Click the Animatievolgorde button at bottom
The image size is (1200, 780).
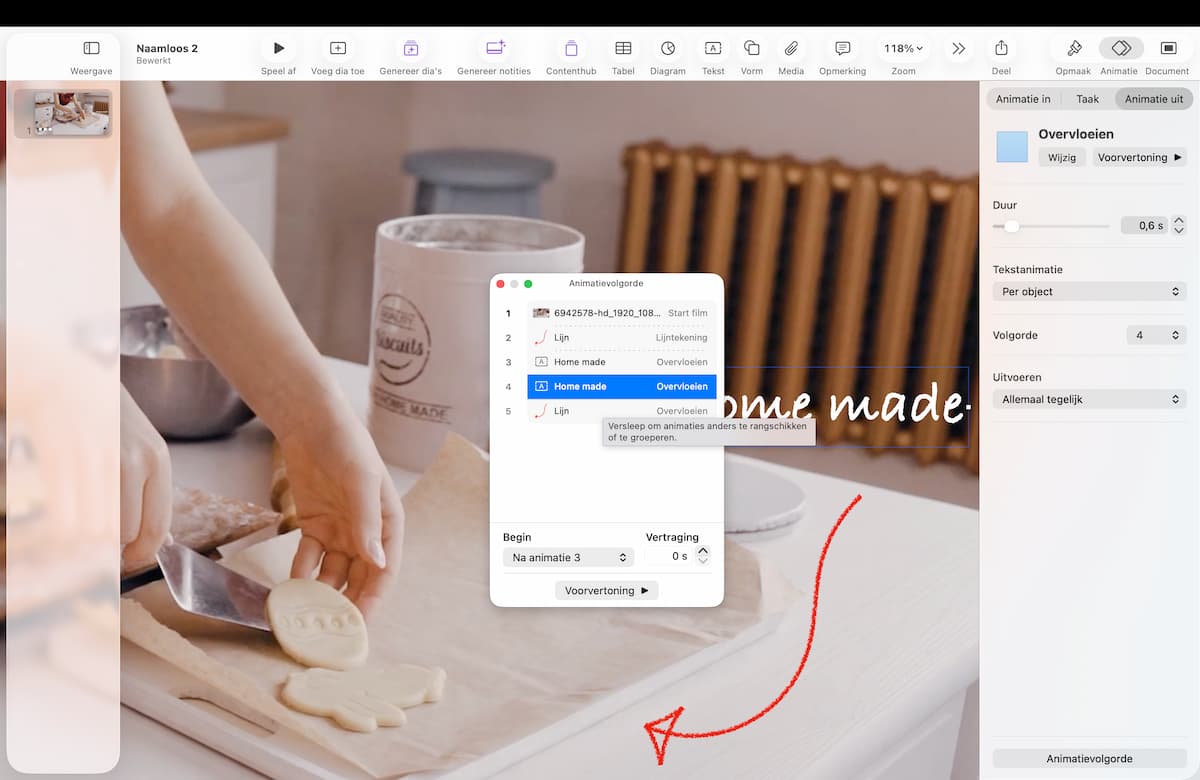(x=1089, y=758)
